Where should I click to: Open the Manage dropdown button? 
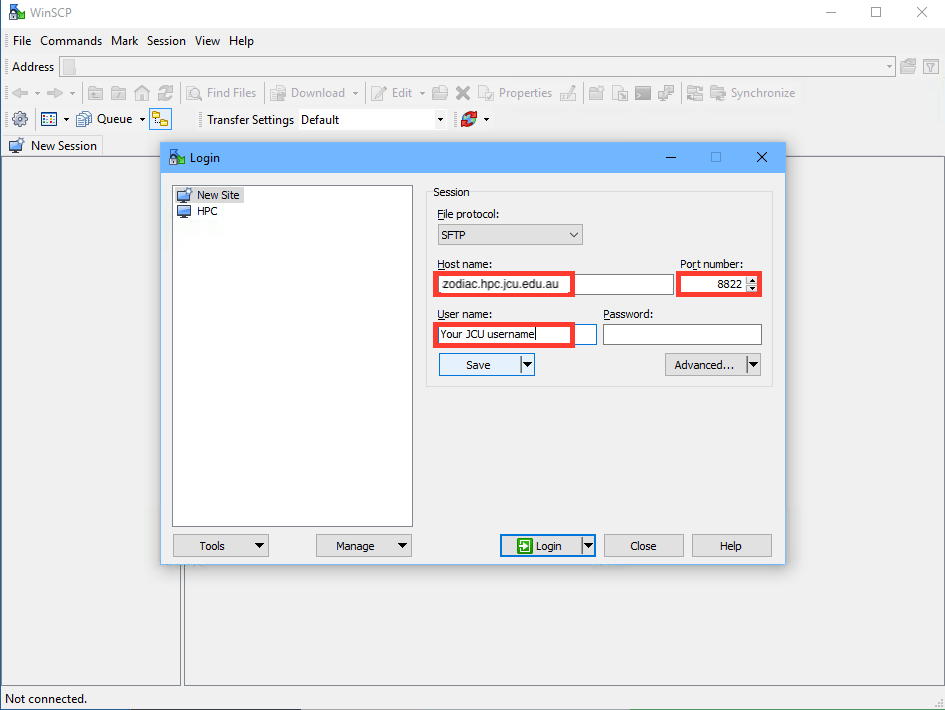pyautogui.click(x=364, y=545)
